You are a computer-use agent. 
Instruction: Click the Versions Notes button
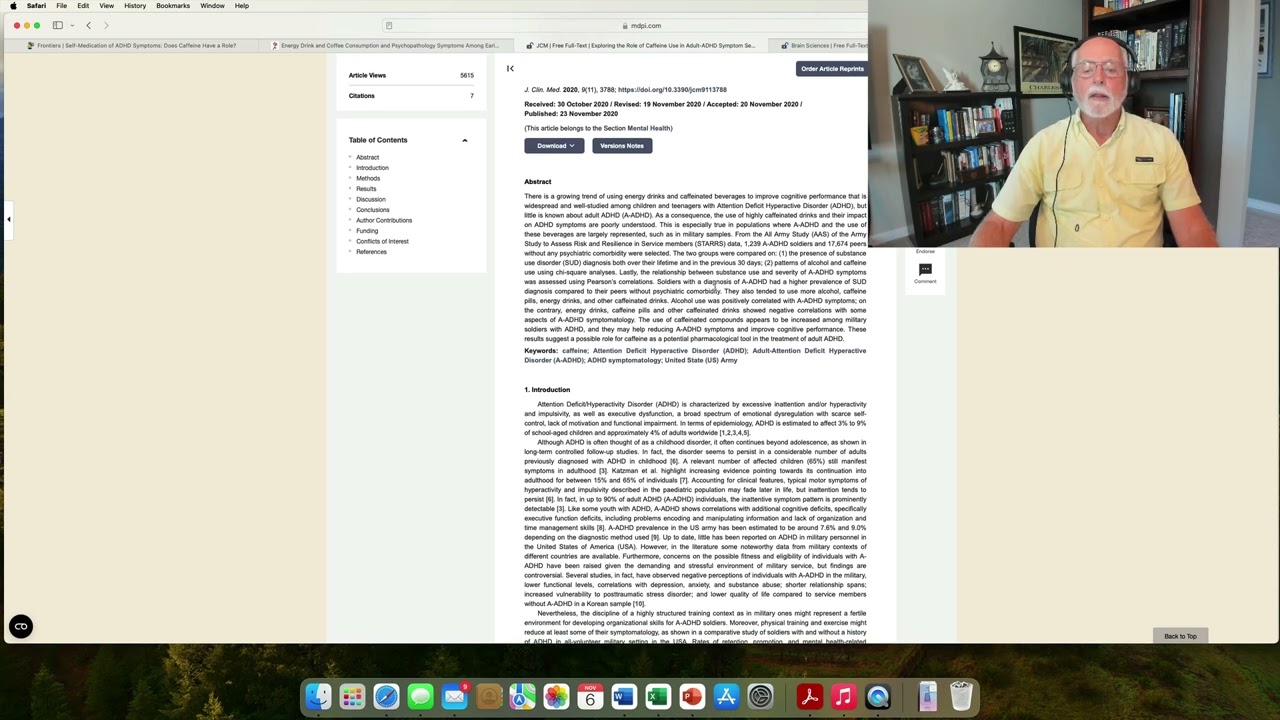click(x=622, y=146)
